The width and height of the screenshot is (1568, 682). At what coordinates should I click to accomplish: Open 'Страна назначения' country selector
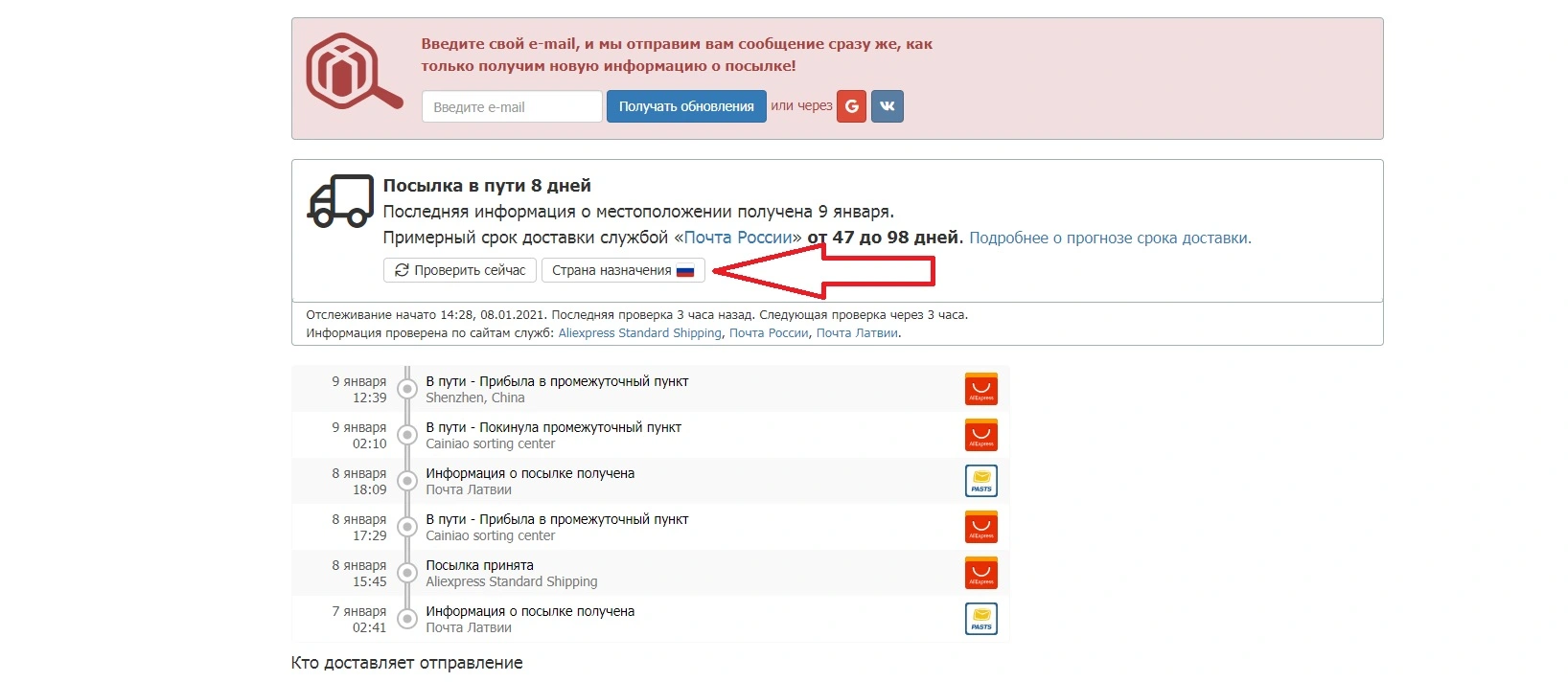623,270
